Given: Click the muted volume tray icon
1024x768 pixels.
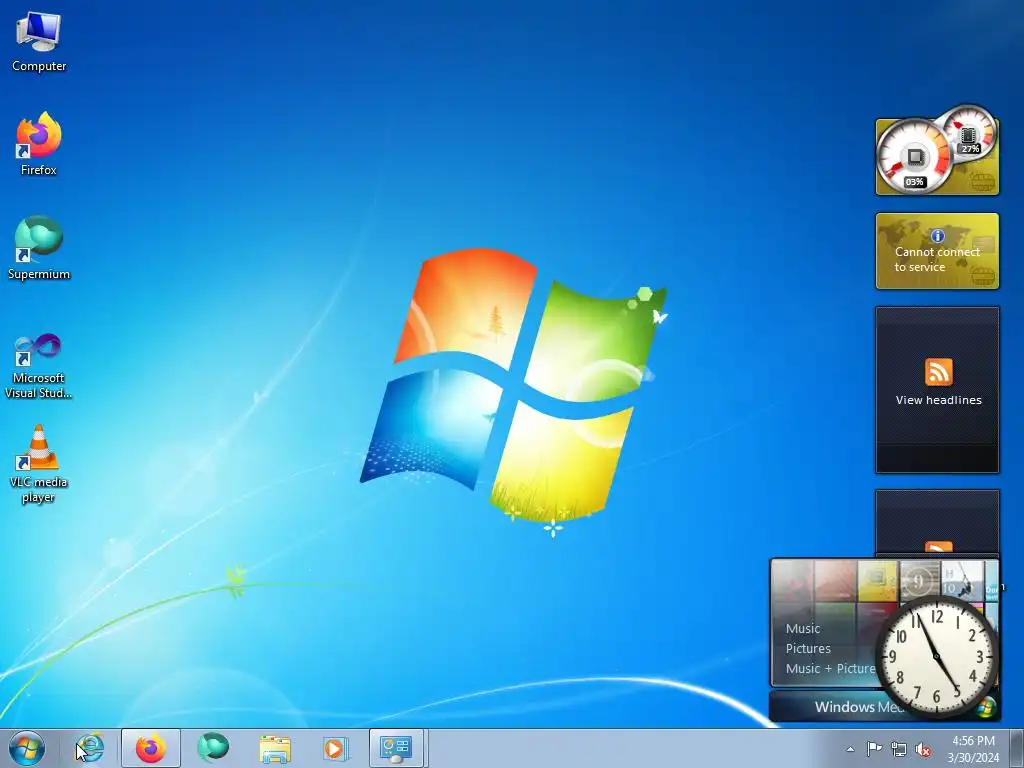Looking at the screenshot, I should point(923,749).
